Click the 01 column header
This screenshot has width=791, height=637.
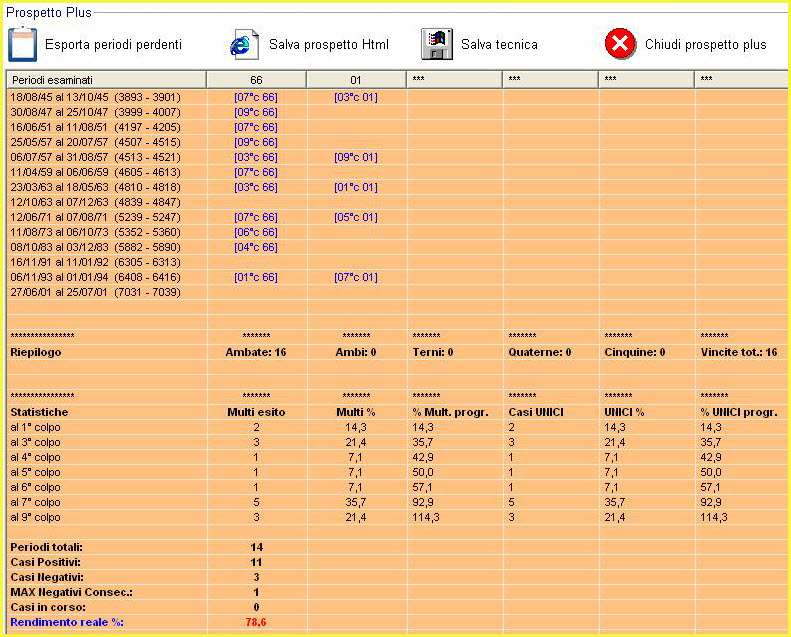pyautogui.click(x=356, y=80)
